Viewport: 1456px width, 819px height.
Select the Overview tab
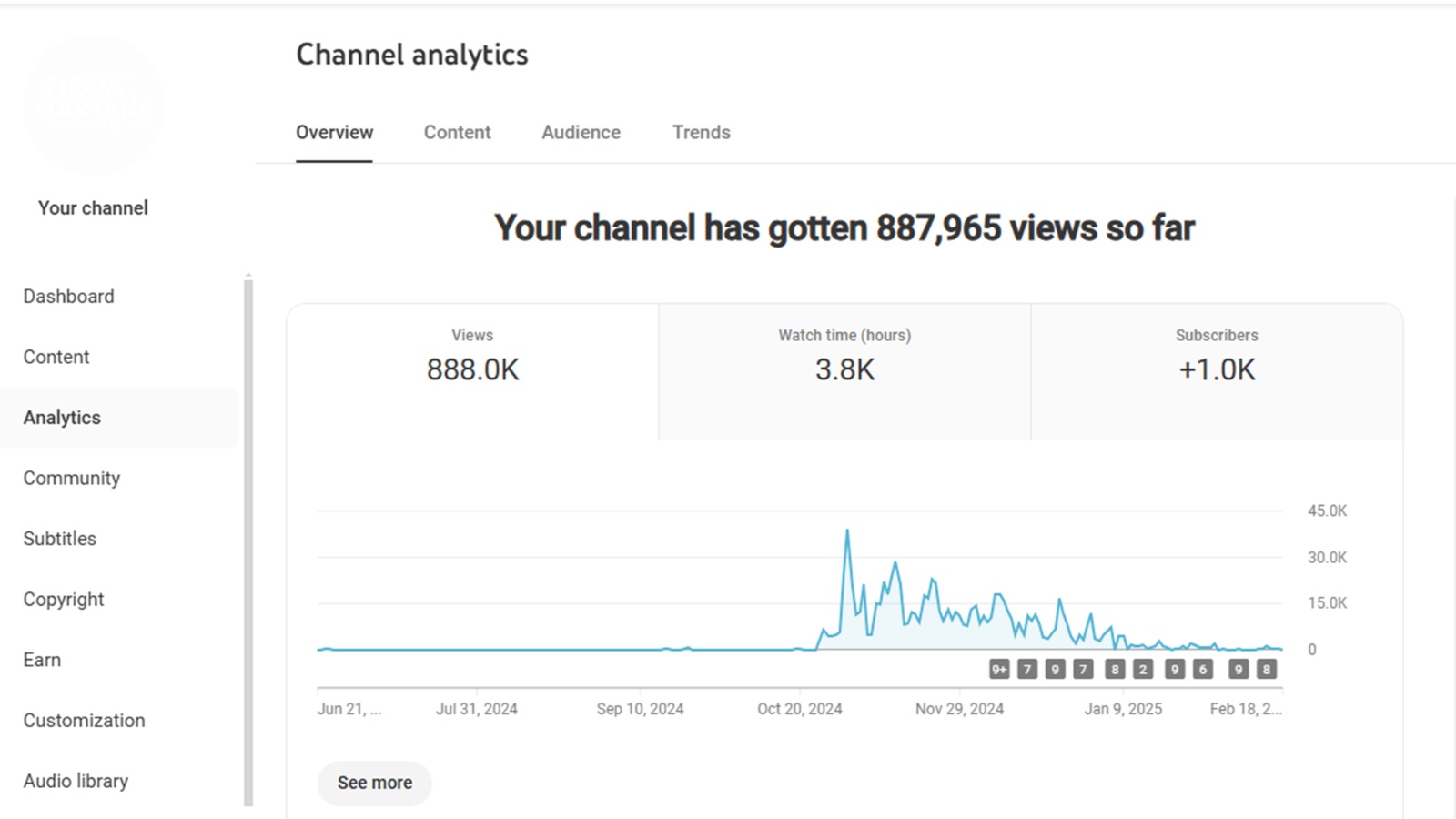tap(334, 133)
